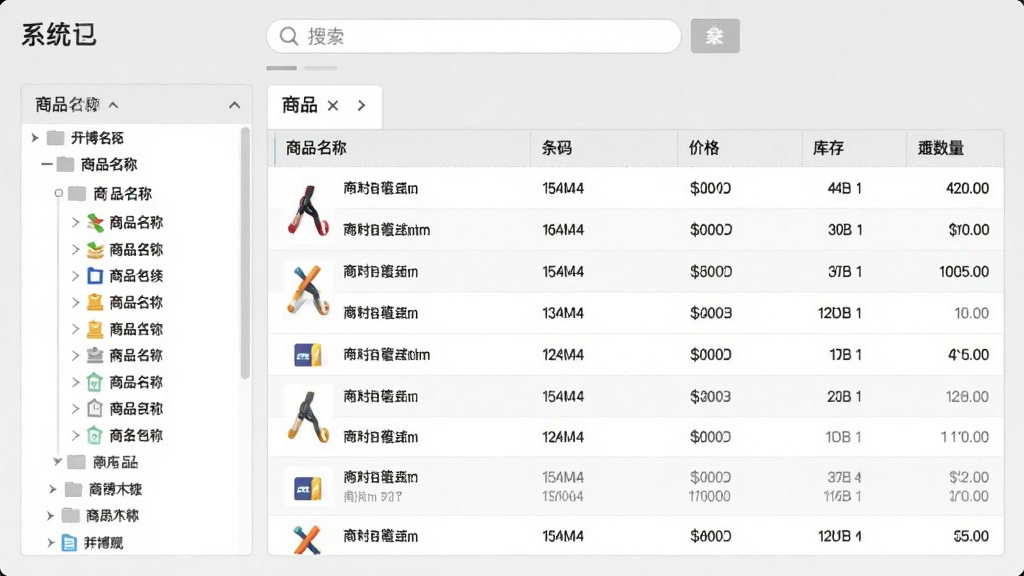Expand the arrow beside 并博观
The height and width of the screenshot is (576, 1024).
[50, 543]
